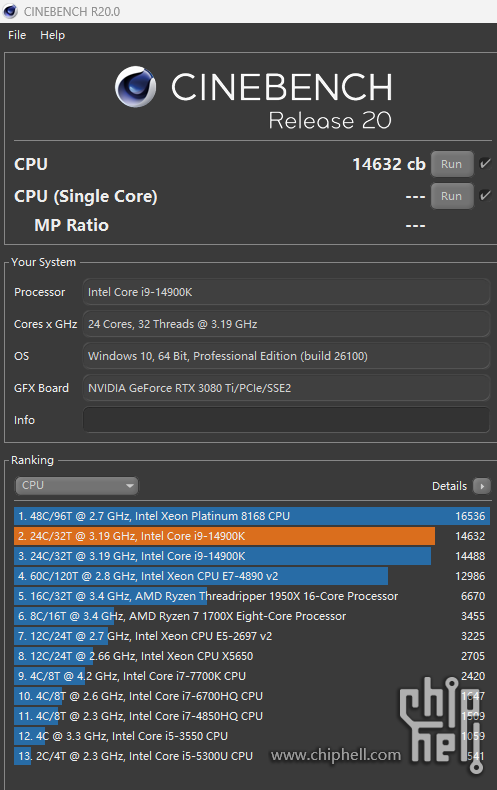
Task: Click the Details arrow icon
Action: point(482,486)
